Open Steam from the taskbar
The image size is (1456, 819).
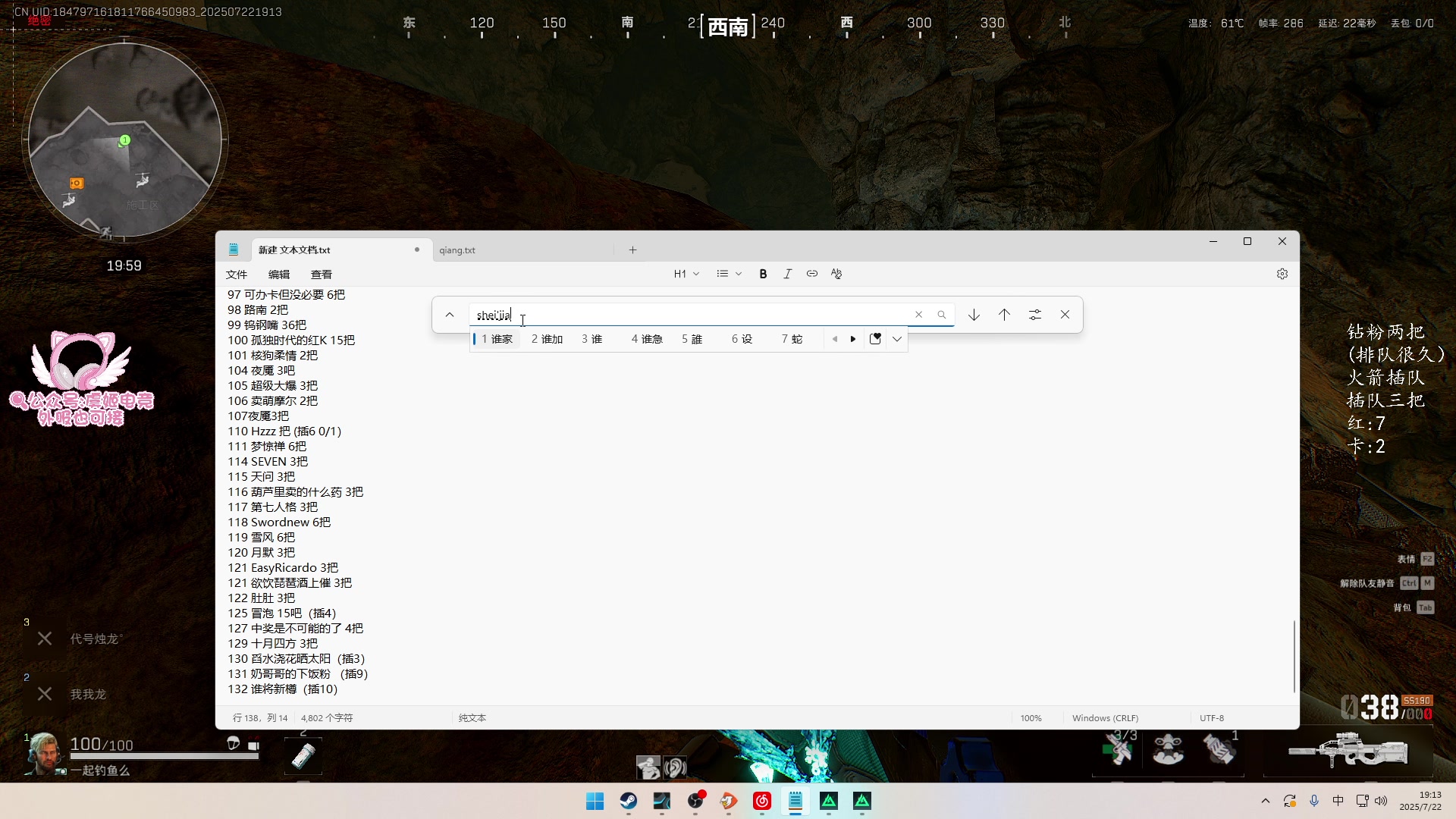coord(629,801)
